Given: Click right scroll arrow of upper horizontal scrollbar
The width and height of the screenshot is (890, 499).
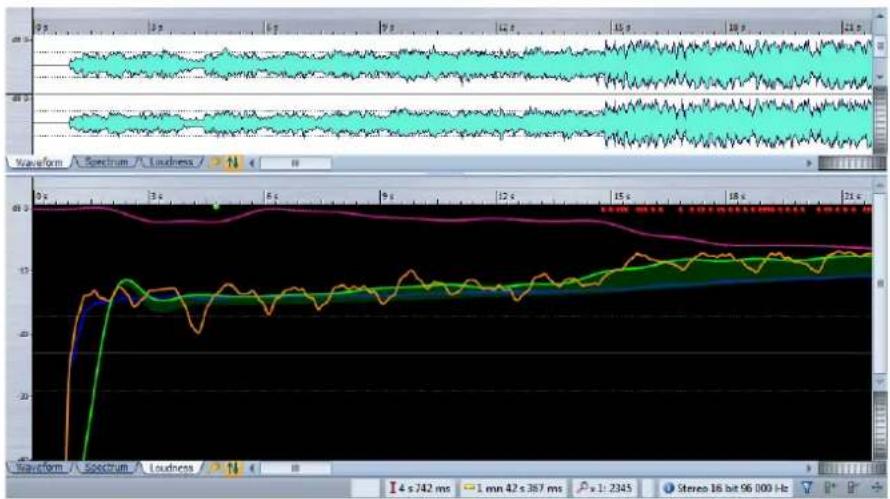Looking at the screenshot, I should click(x=809, y=163).
